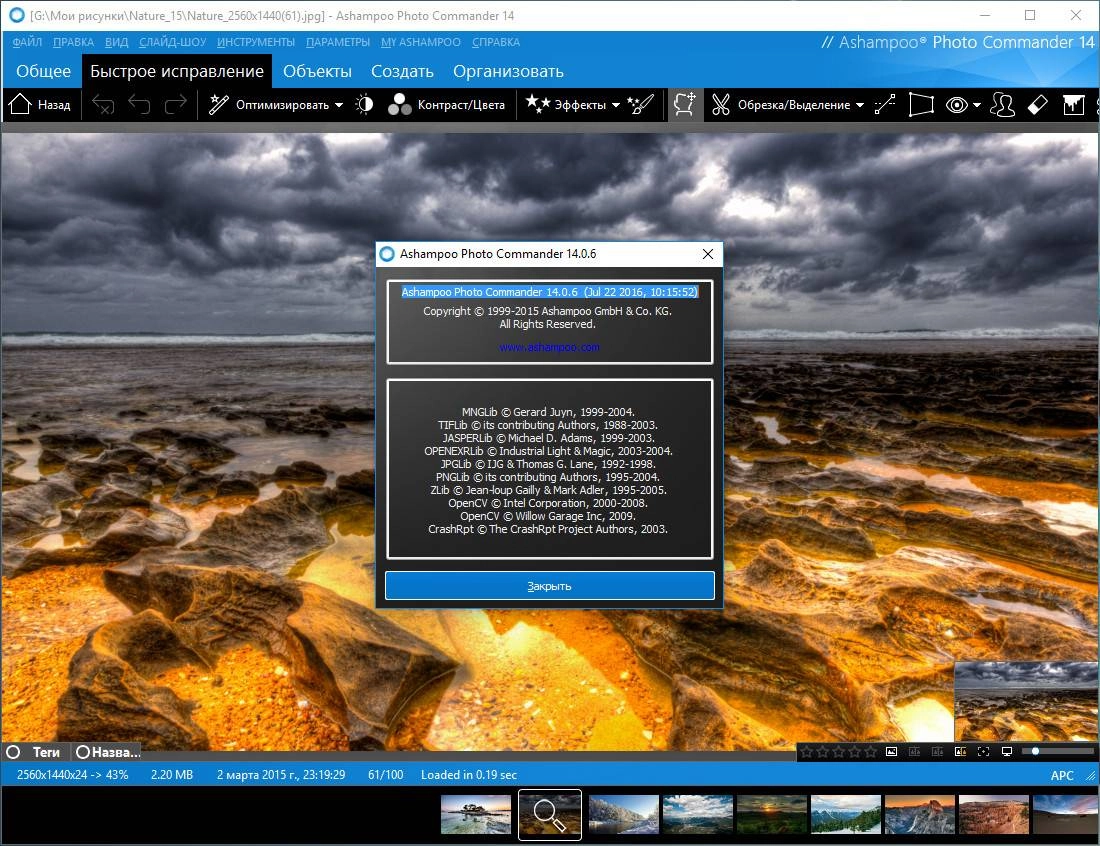
Task: Click the revert-all-changes crossed arrow icon
Action: tap(103, 105)
